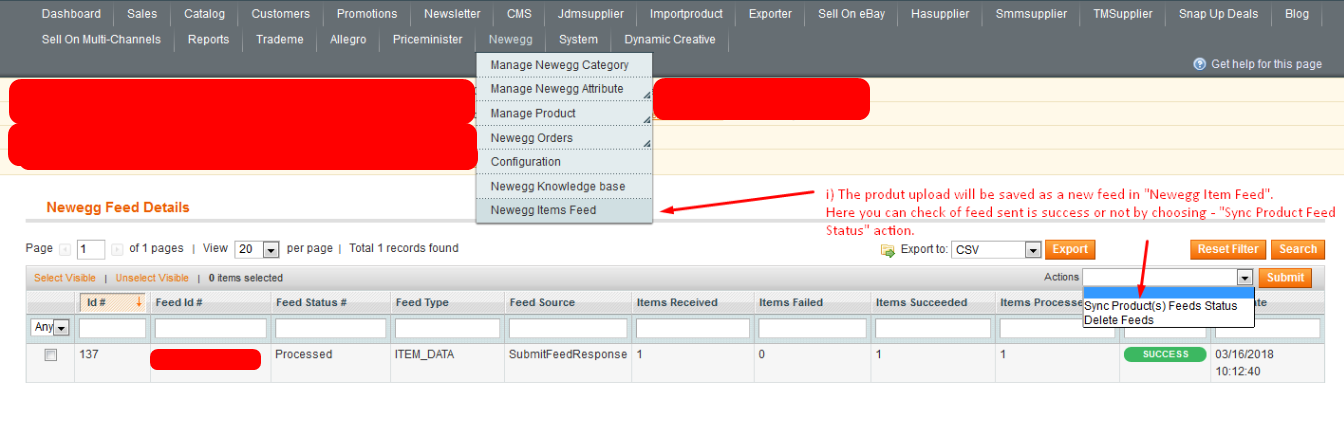Tick the checkbox for feed row 137
This screenshot has width=1344, height=422.
click(x=50, y=355)
